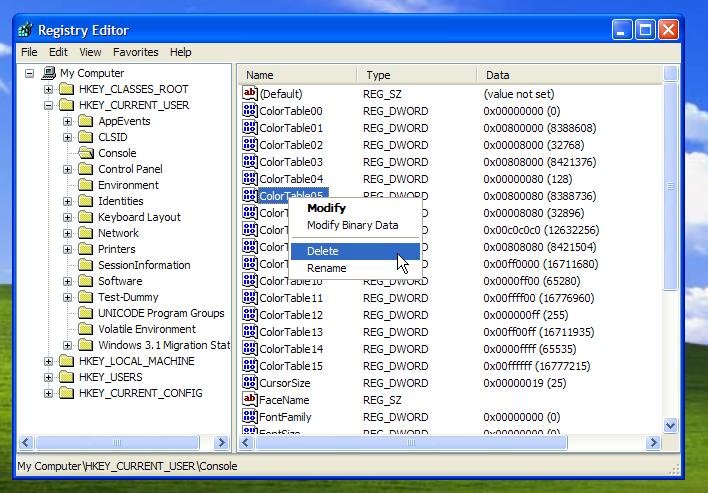Click the string icon beside FaceName
Screen dimensions: 708x493
(250, 400)
